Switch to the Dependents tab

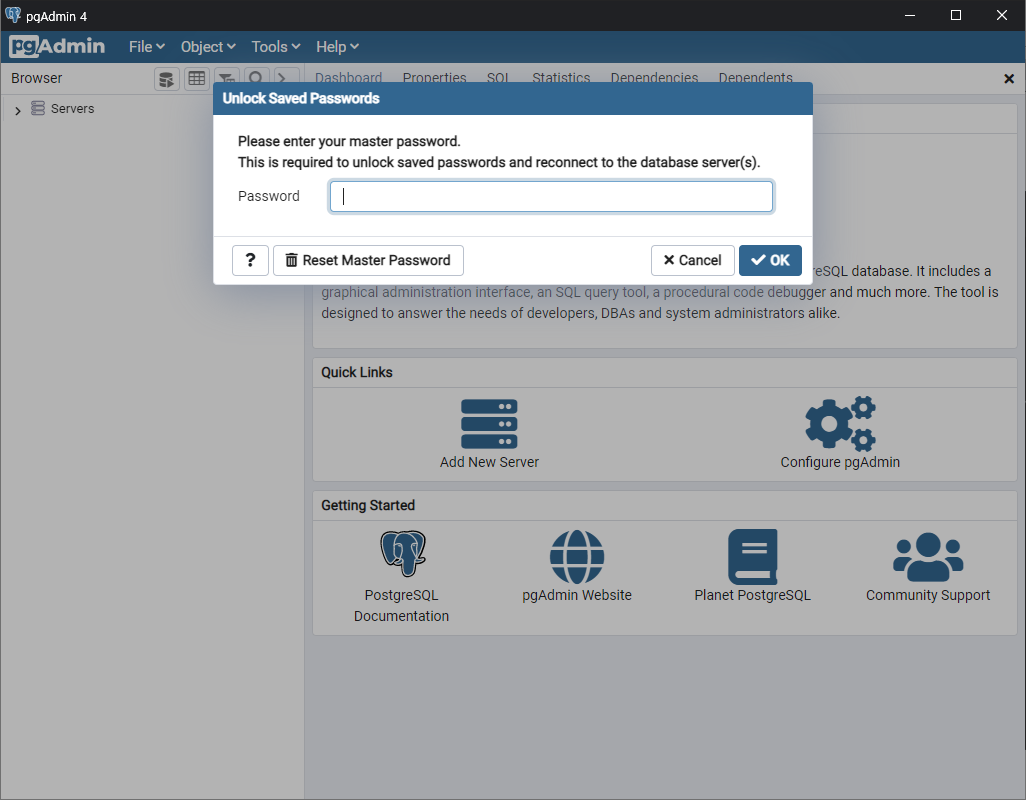coord(755,77)
